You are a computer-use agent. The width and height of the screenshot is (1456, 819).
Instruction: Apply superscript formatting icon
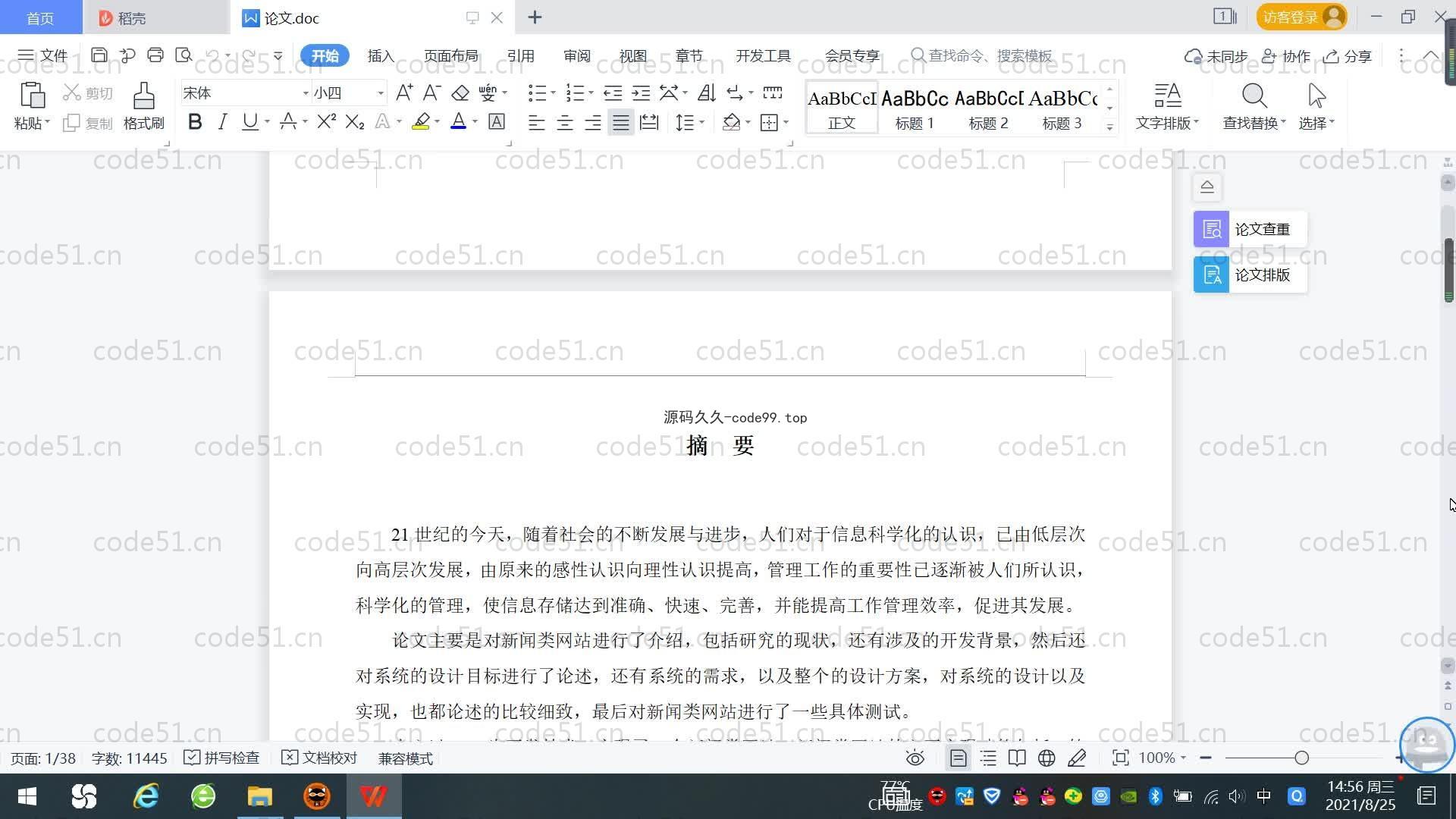326,122
